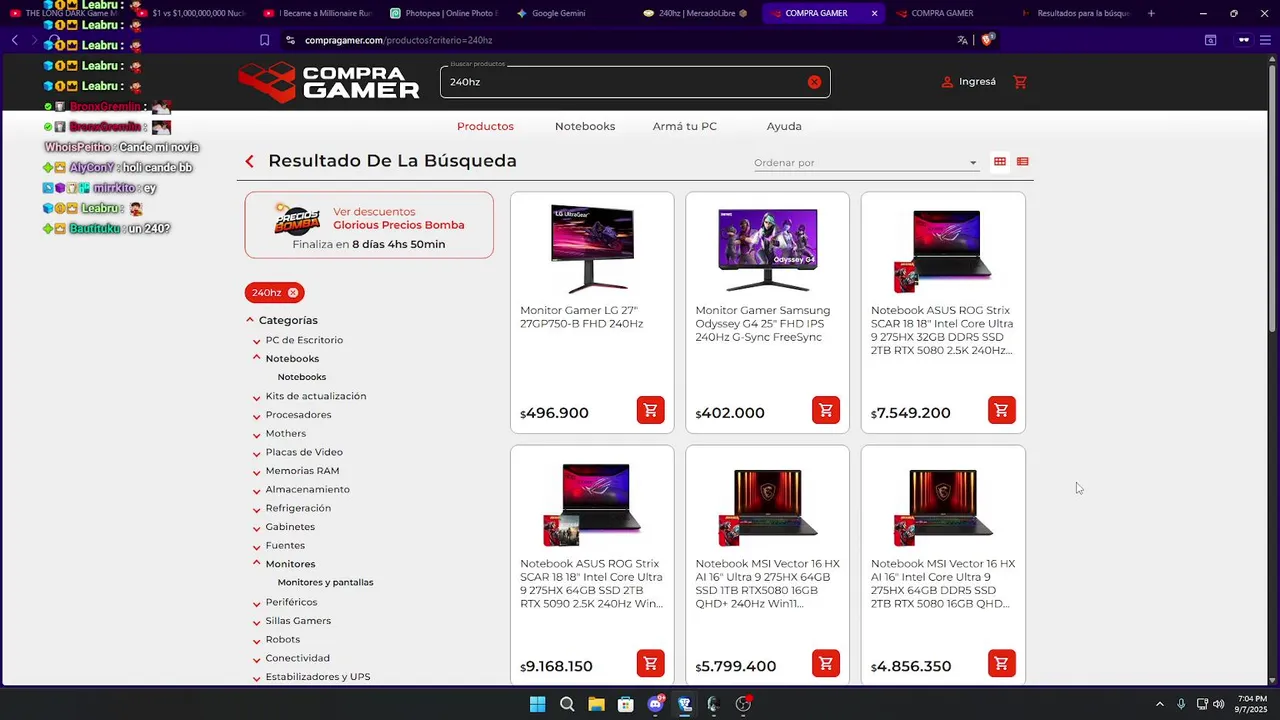
Task: Expand the Procesadores category
Action: 257,416
